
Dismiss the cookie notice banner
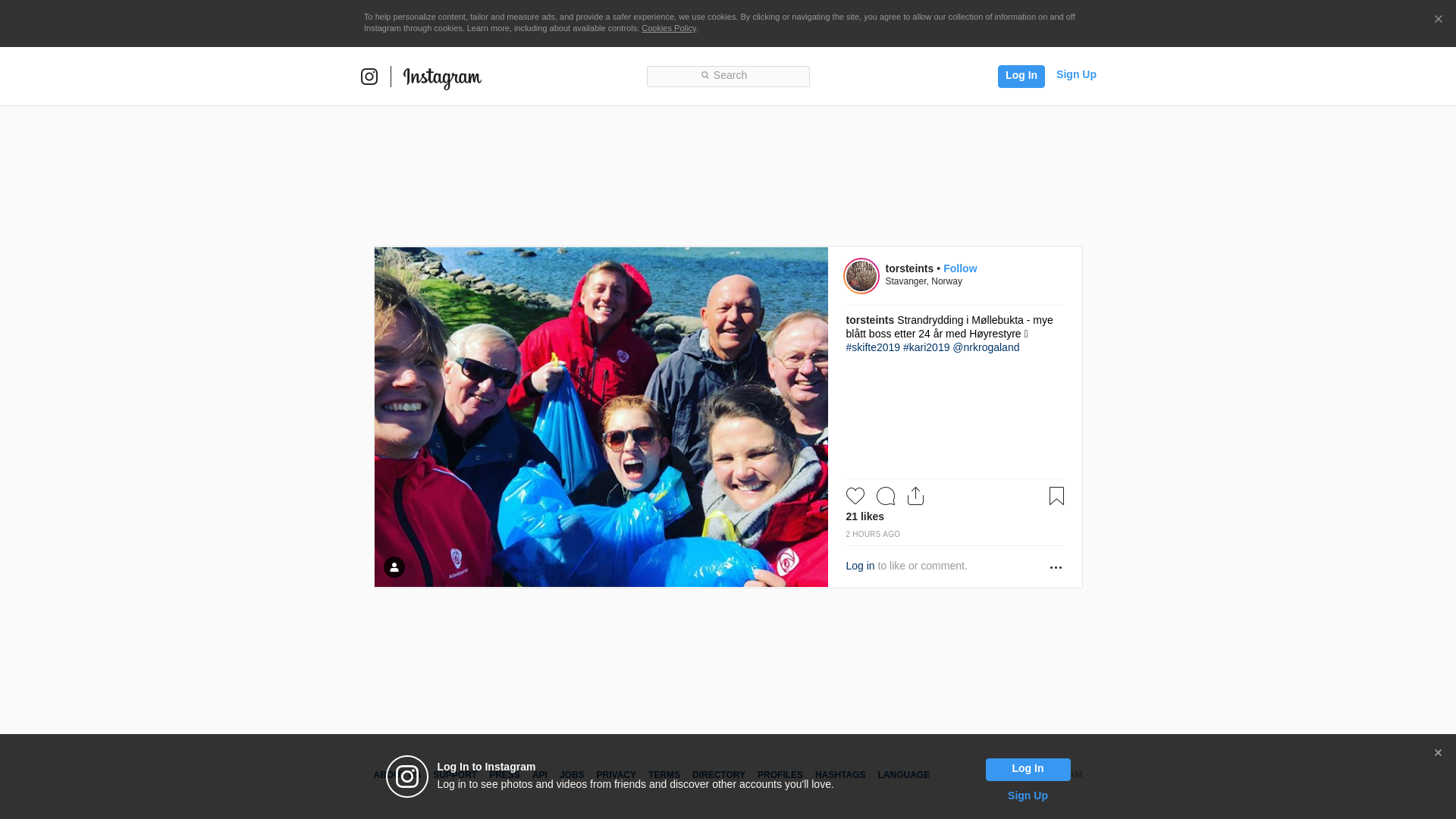[x=1438, y=20]
